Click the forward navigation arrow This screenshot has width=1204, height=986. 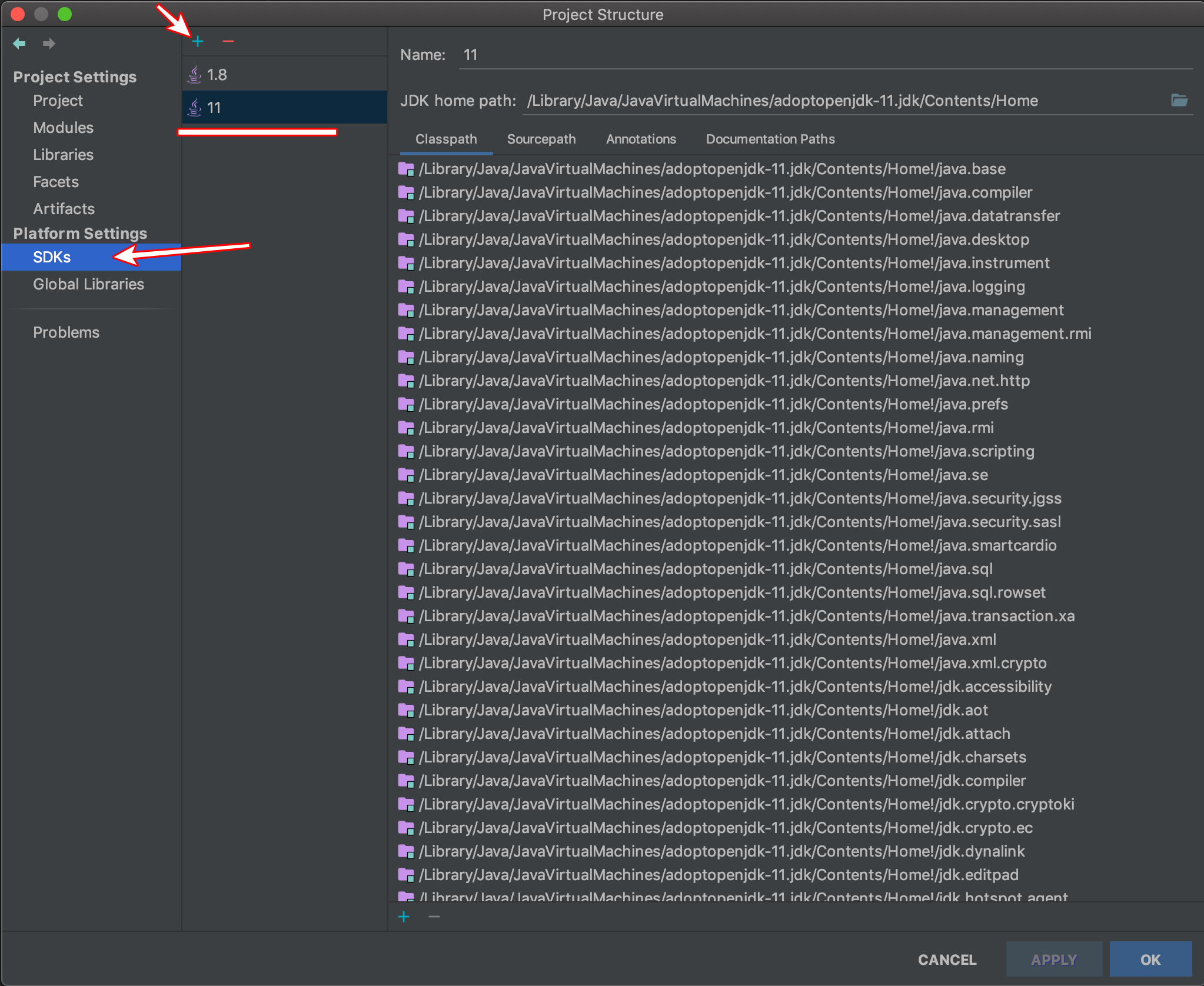49,44
